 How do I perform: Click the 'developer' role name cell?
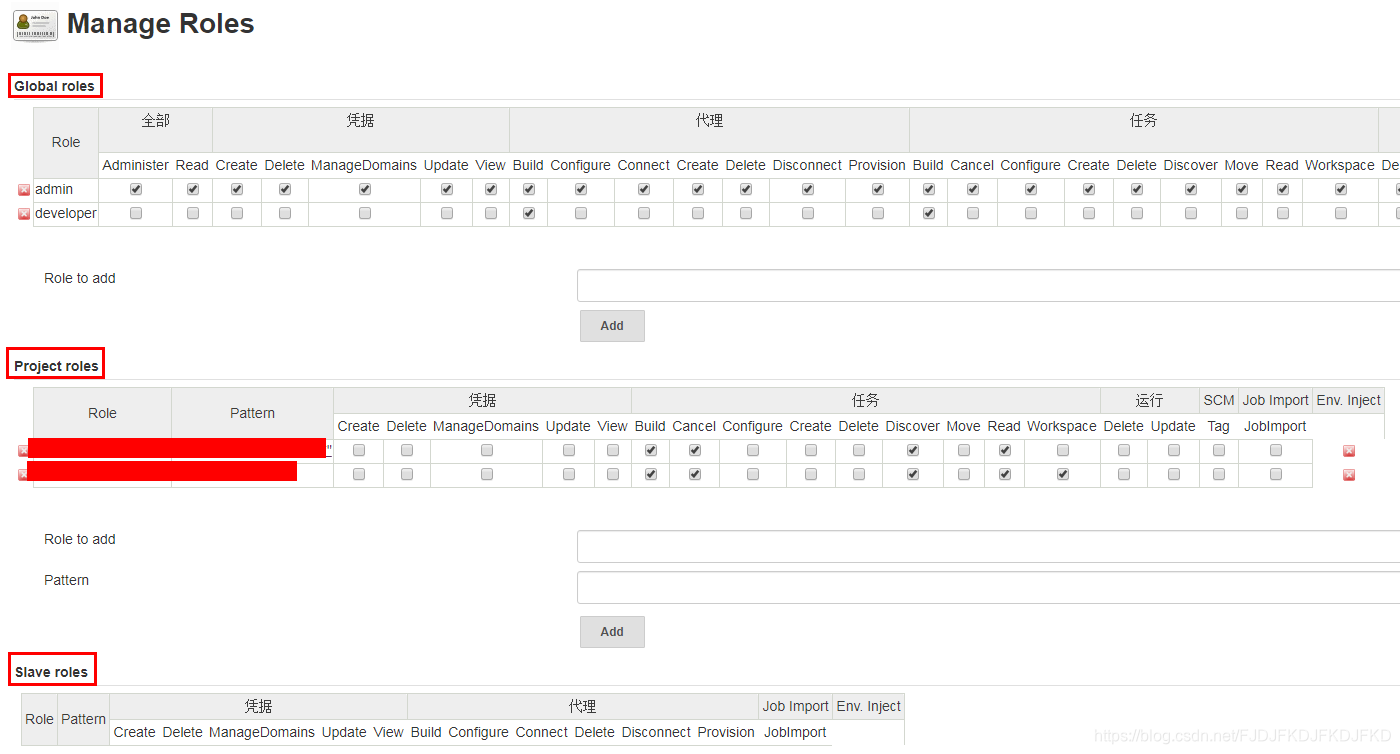(x=66, y=213)
